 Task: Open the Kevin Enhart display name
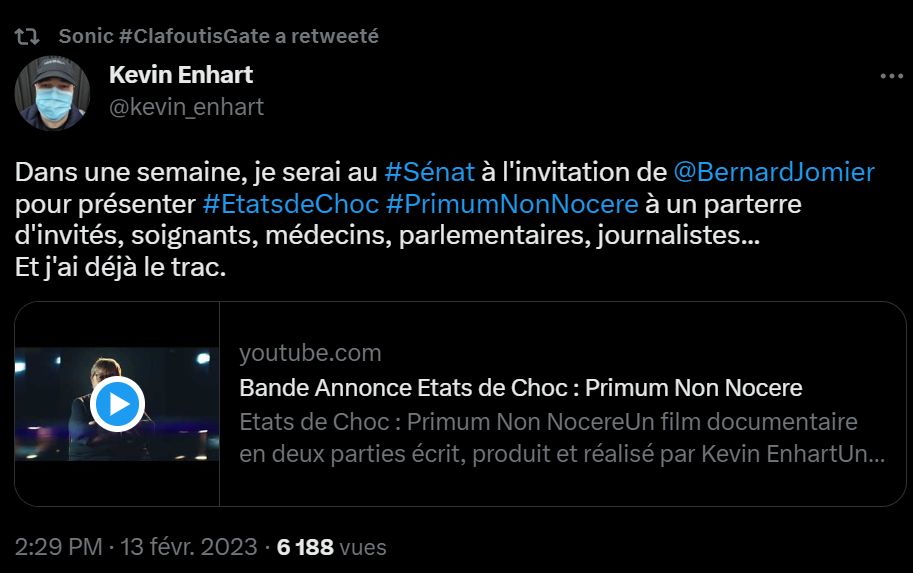point(180,75)
